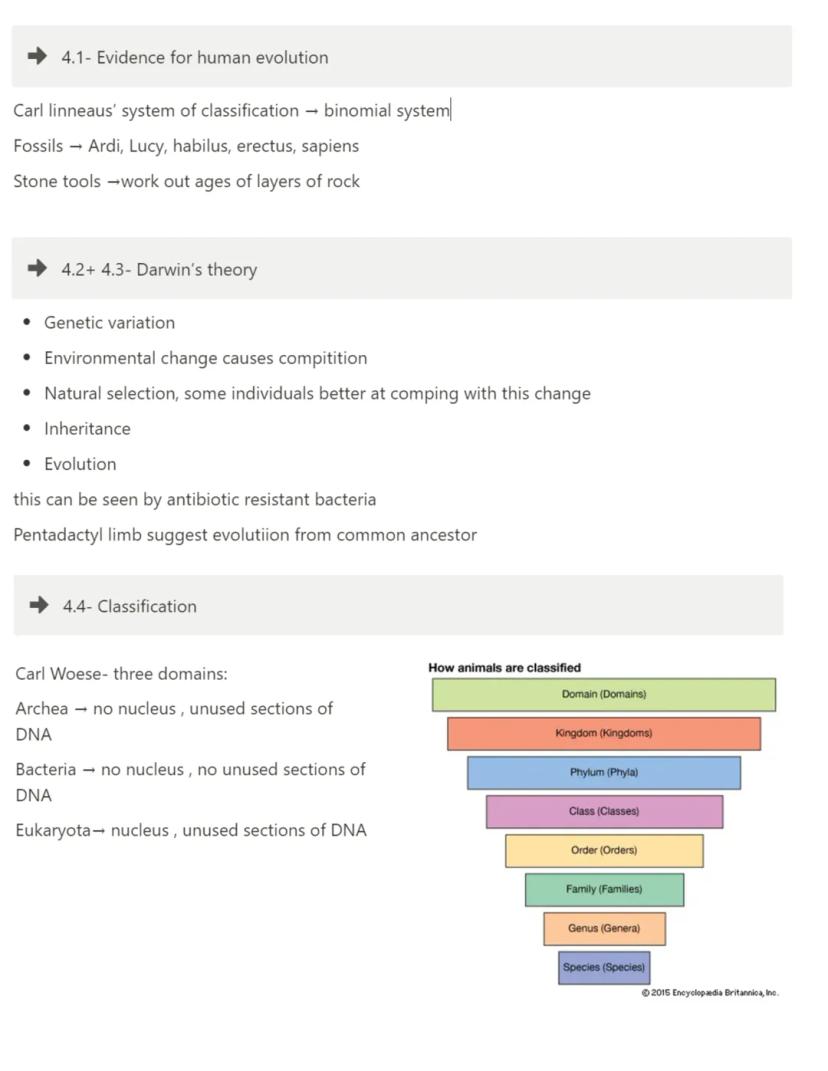Click the green Domain (Domains) block
Screen dimensions: 828x1071
tap(603, 694)
